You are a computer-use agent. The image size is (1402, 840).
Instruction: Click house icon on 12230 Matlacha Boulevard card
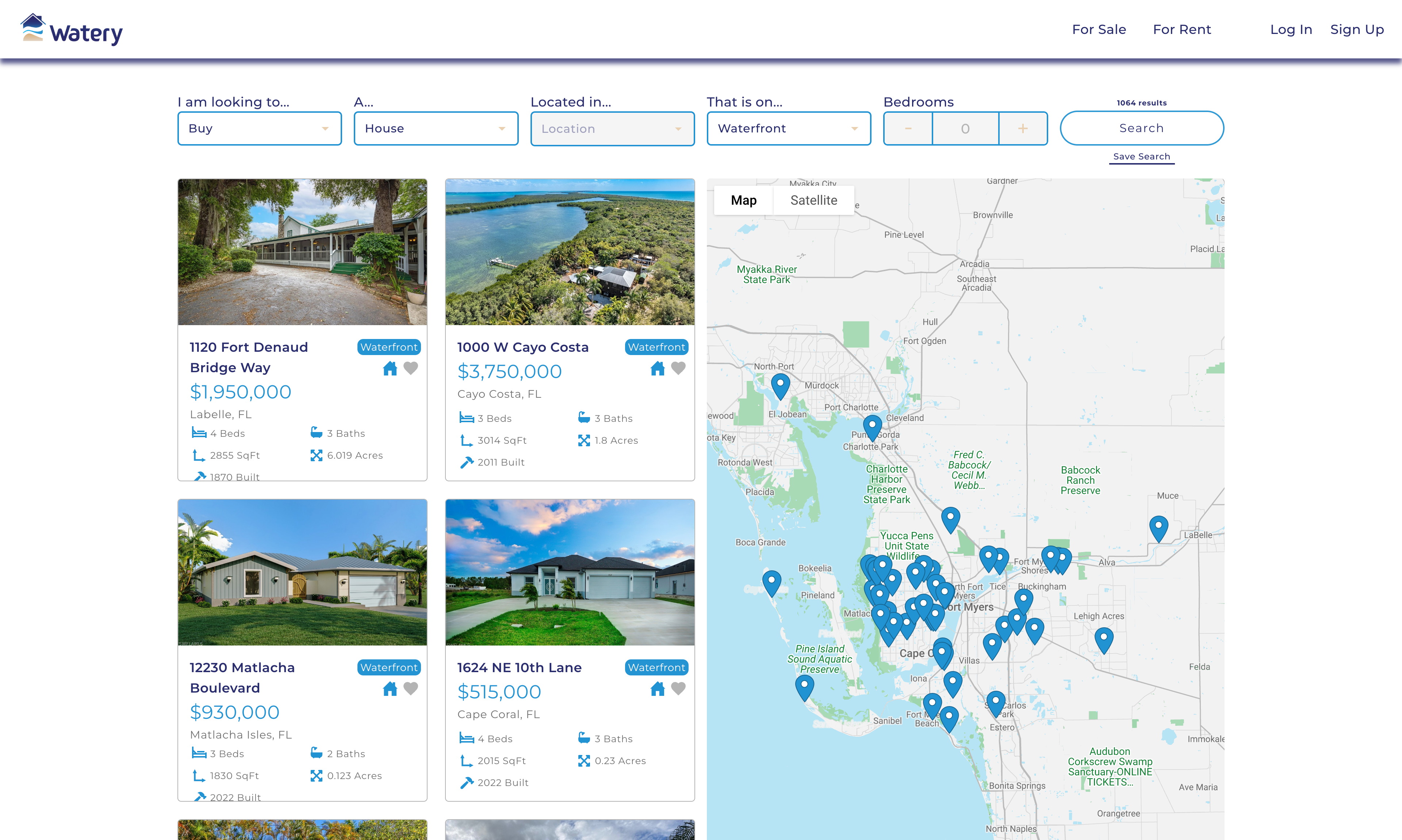pyautogui.click(x=390, y=689)
